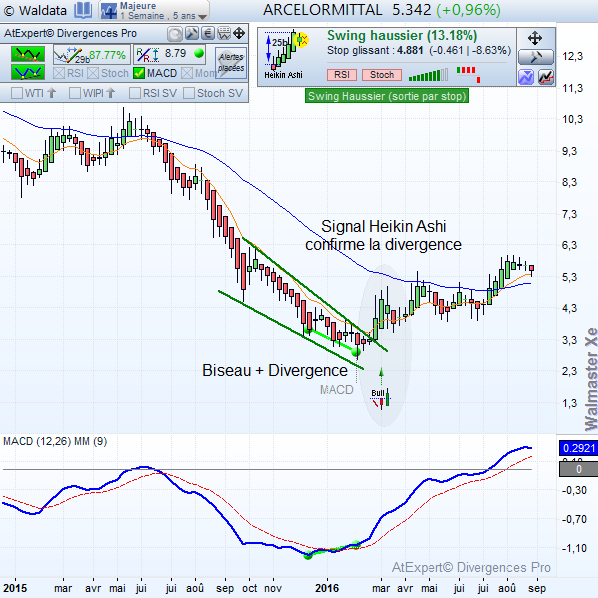598x598 pixels.
Task: Click the blue 0.2921 MACD value tag
Action: (x=579, y=448)
